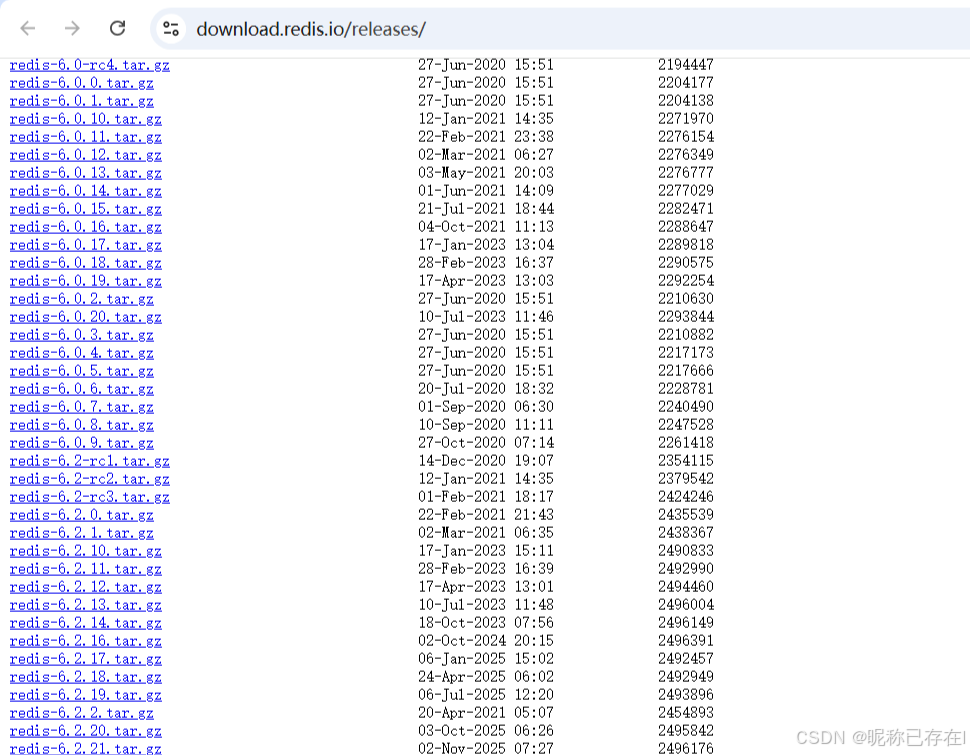Screen dimensions: 970x755
Task: Select file size 2454893
Action: [685, 712]
